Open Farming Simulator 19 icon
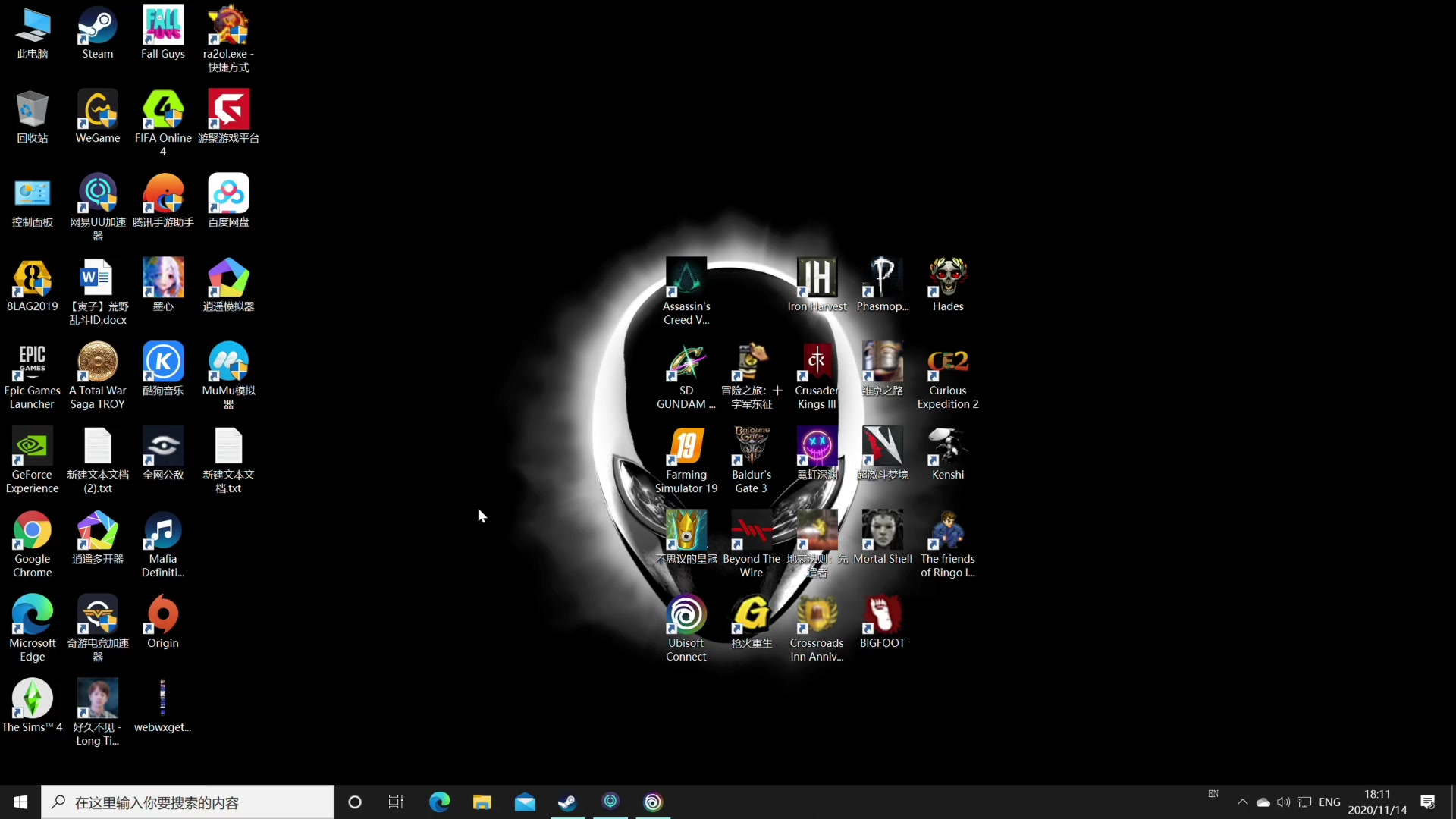 tap(686, 460)
